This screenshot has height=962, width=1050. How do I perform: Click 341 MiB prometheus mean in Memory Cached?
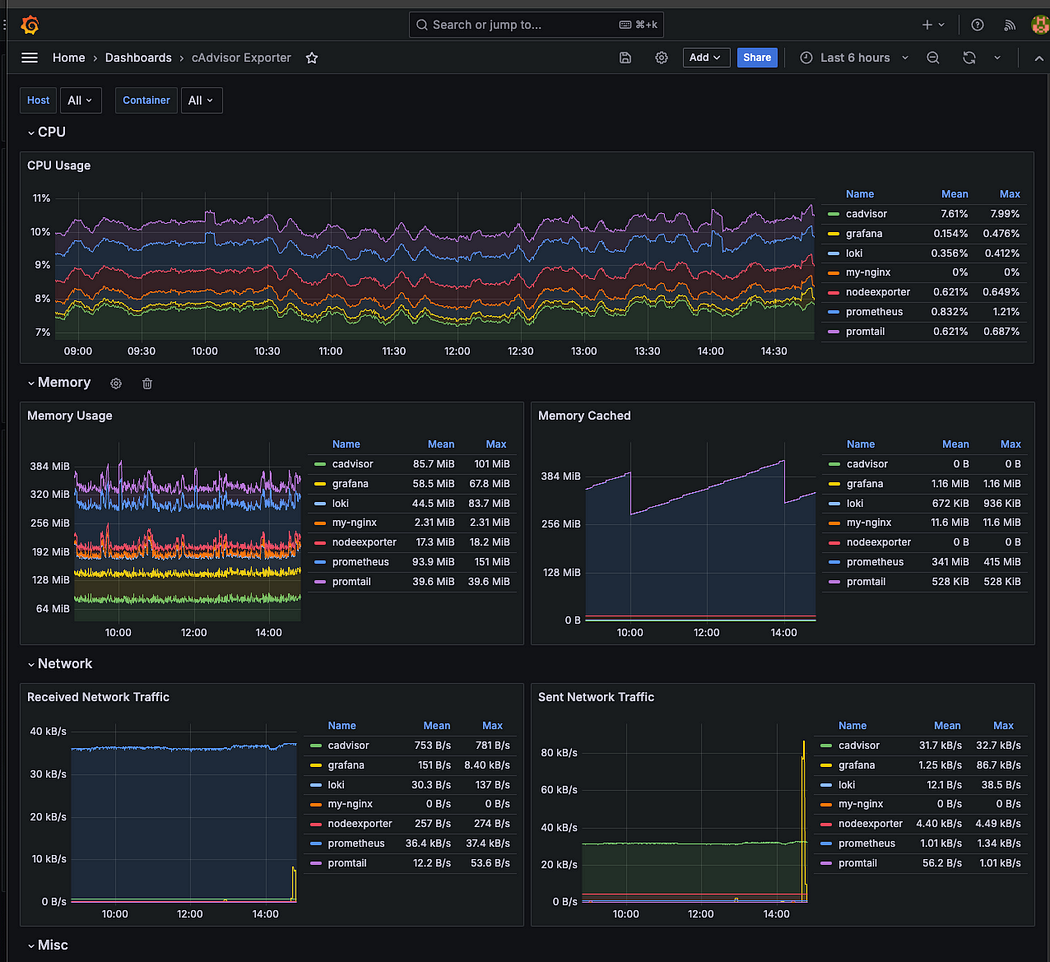point(950,562)
